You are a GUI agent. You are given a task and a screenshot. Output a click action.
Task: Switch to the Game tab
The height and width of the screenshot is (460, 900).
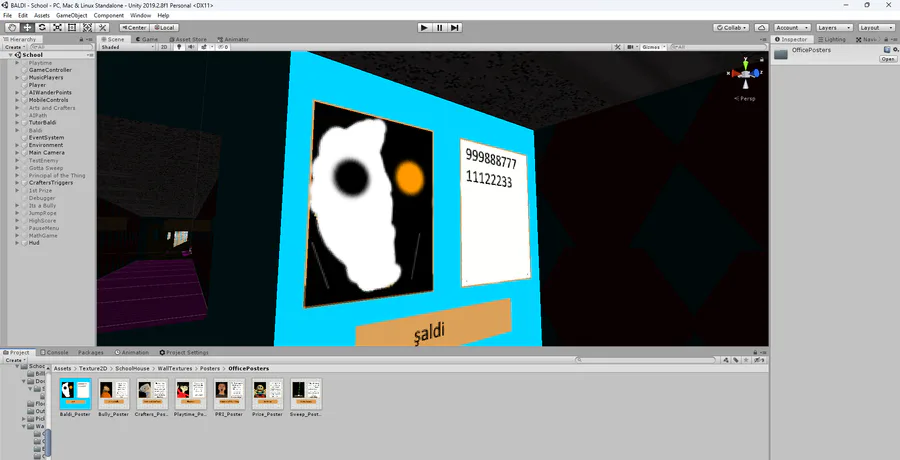(146, 40)
